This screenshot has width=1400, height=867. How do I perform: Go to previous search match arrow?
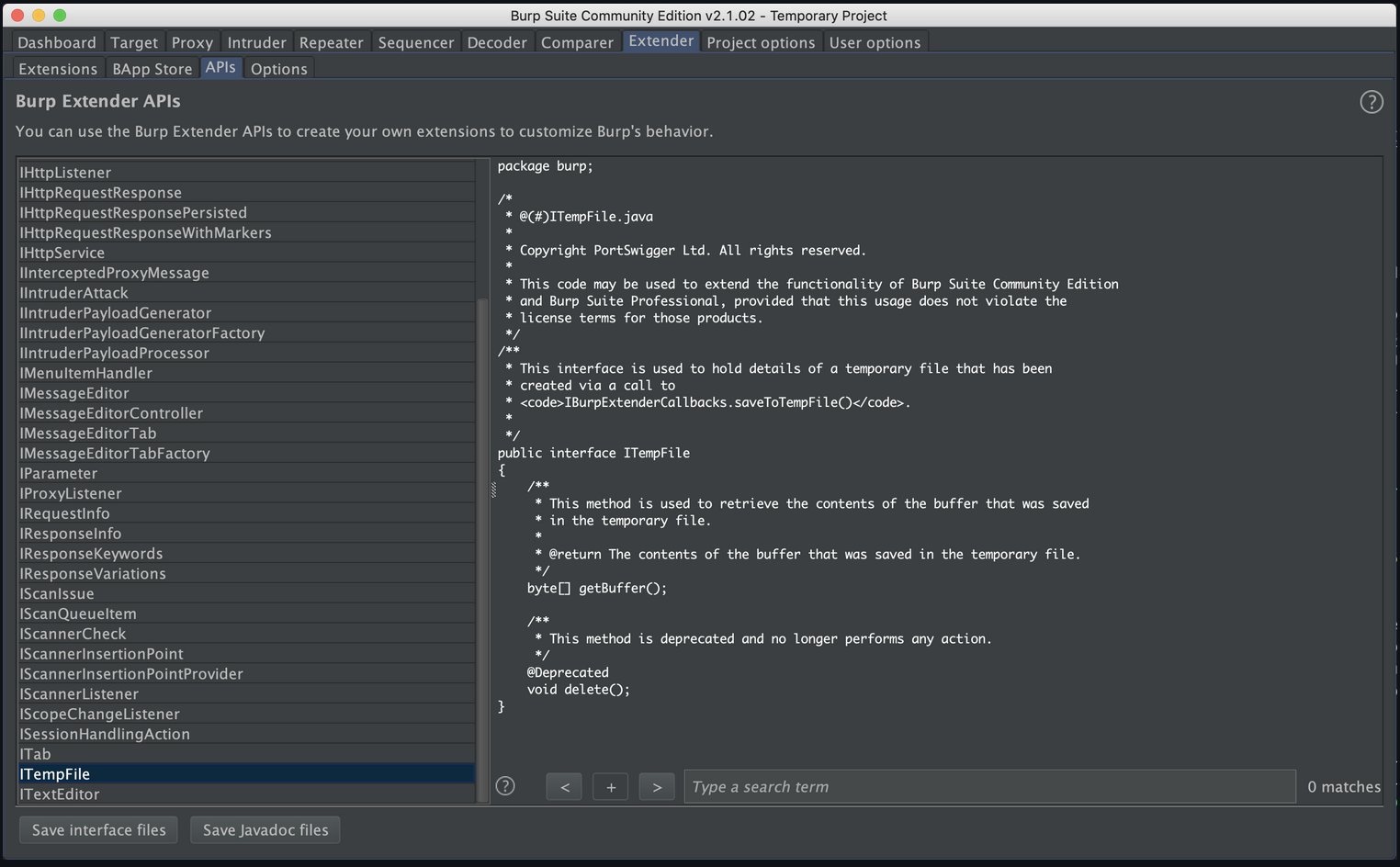564,787
